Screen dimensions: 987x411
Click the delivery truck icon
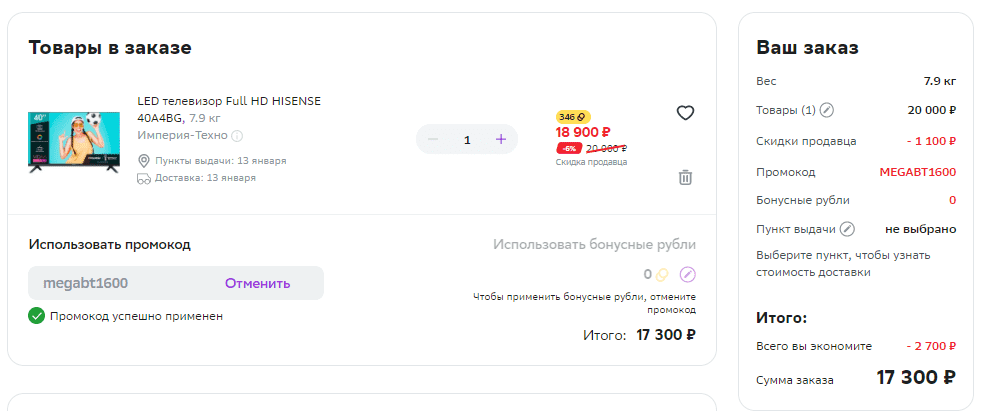click(144, 178)
